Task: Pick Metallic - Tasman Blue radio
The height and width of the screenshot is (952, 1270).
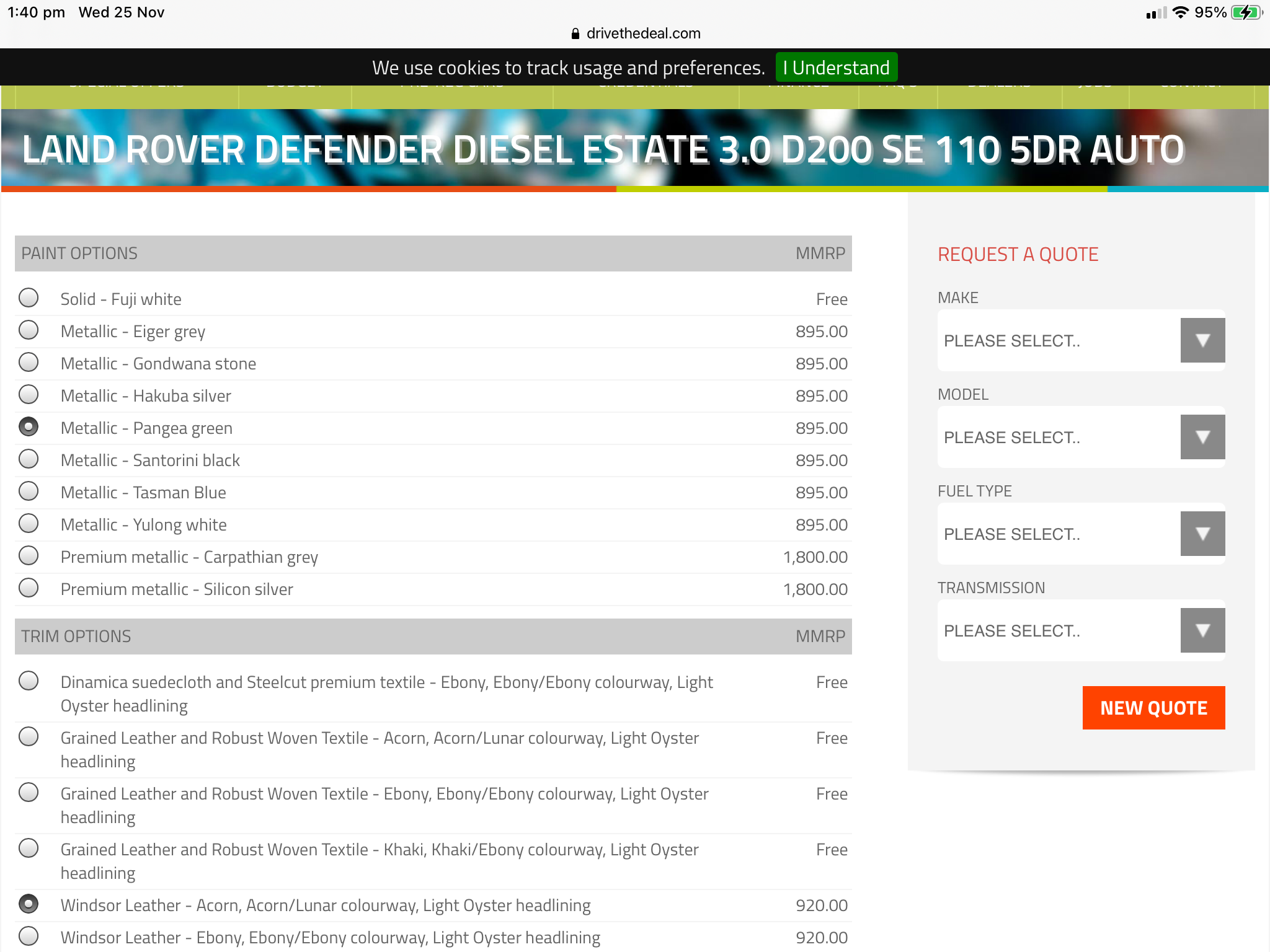Action: [x=29, y=491]
